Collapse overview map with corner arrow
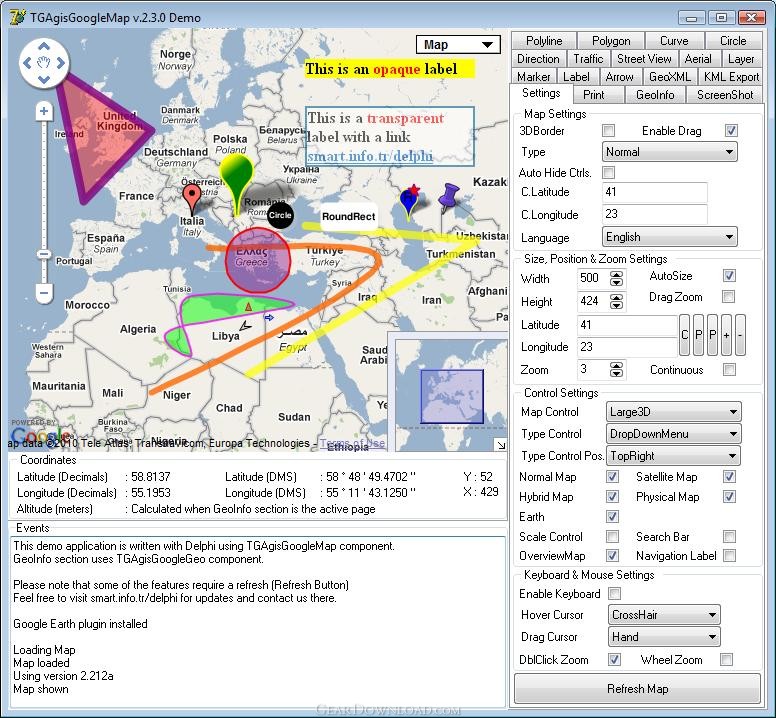 [x=501, y=445]
